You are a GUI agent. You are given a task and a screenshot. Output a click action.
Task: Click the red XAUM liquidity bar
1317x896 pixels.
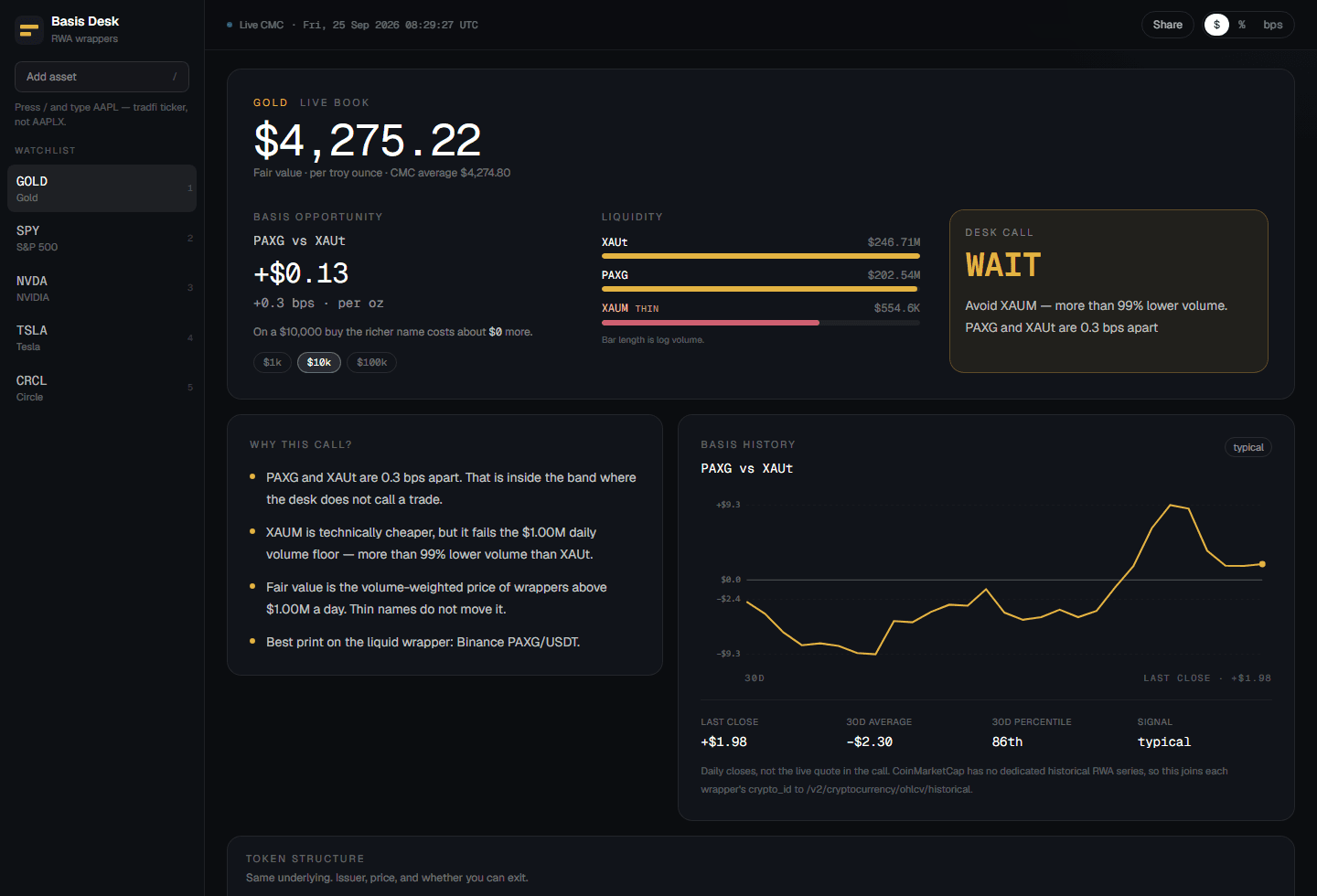[x=711, y=323]
